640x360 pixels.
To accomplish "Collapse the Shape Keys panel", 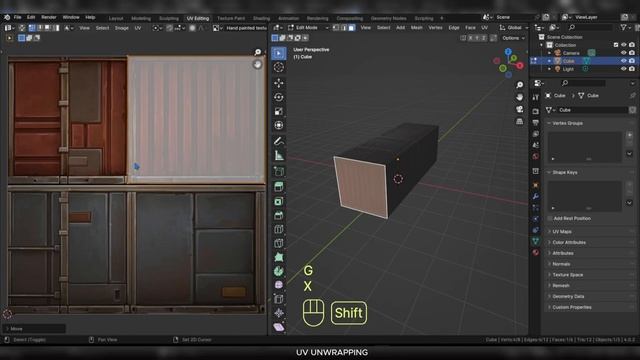I will pyautogui.click(x=562, y=173).
